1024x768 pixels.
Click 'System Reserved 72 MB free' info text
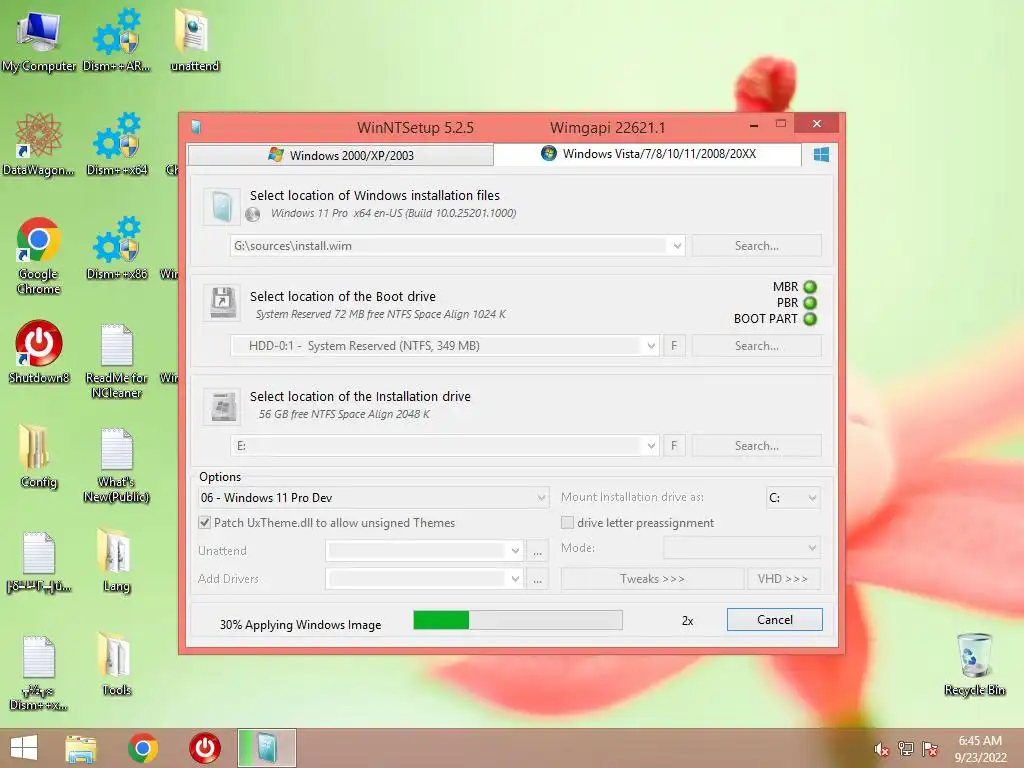coord(381,314)
